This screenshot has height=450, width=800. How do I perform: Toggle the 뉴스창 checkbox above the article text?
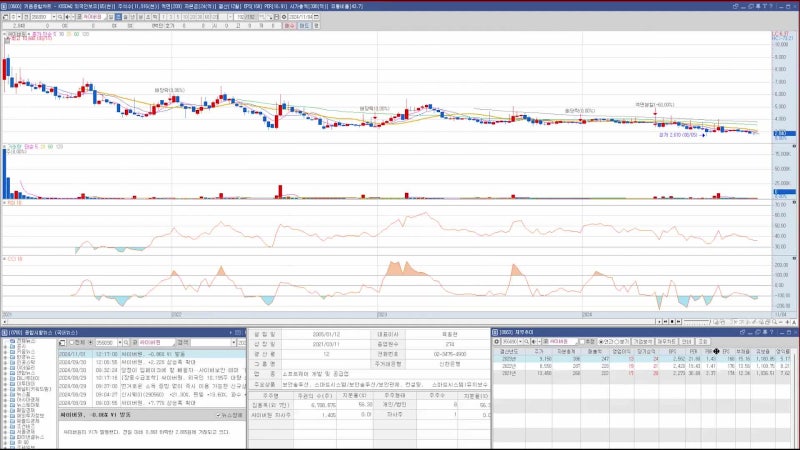pyautogui.click(x=218, y=415)
